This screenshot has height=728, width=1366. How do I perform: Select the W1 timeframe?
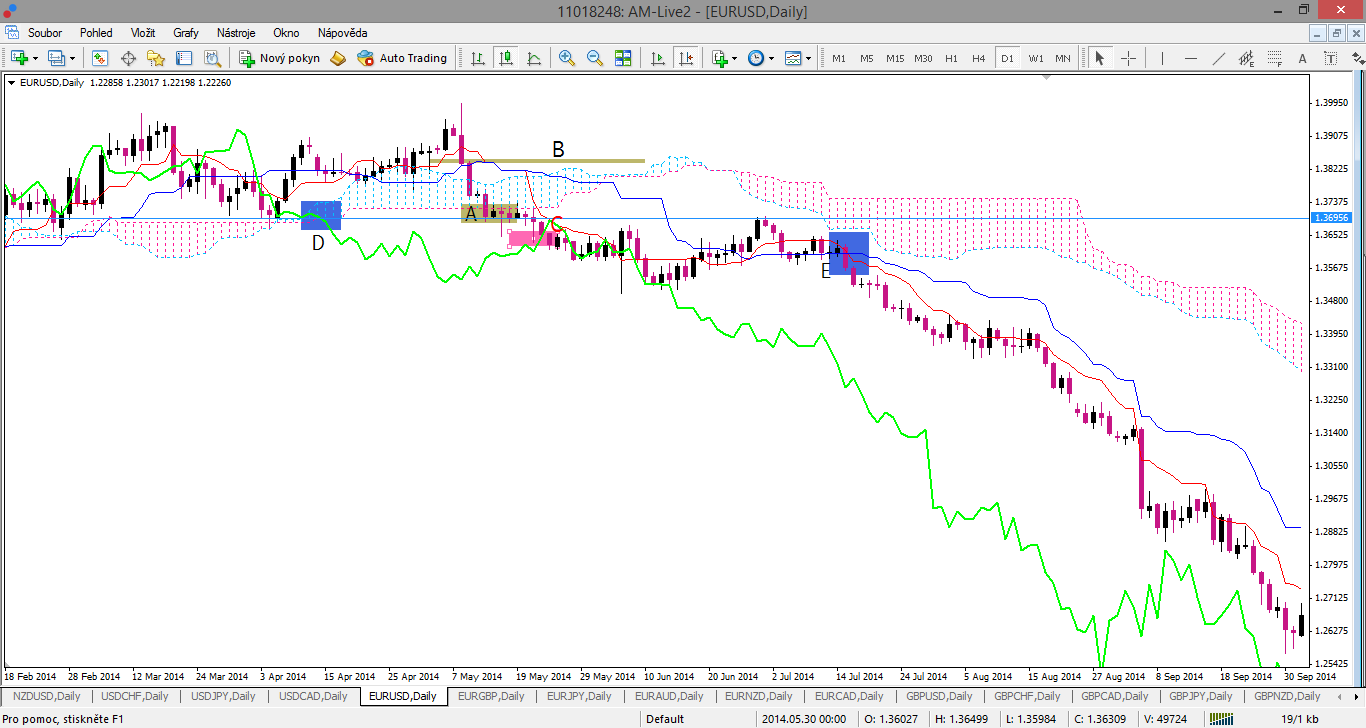(x=1035, y=58)
